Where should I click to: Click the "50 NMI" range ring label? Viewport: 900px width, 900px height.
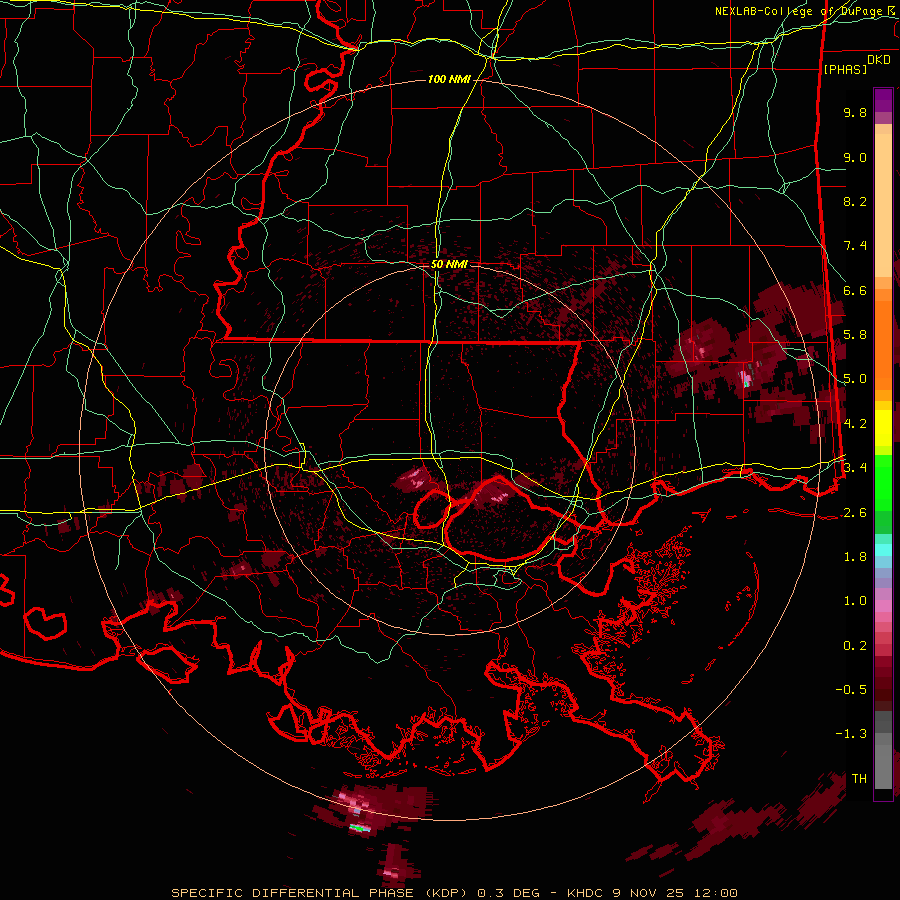pyautogui.click(x=449, y=264)
